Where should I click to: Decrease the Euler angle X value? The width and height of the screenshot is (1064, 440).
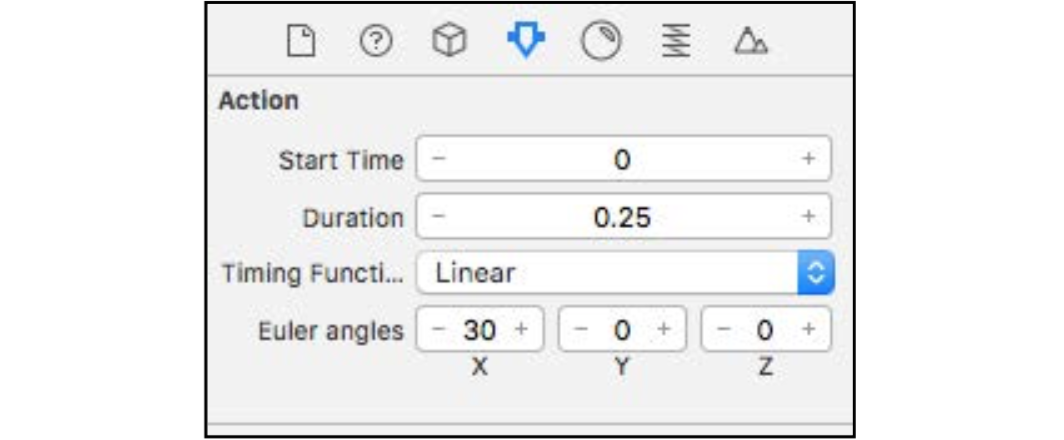(439, 329)
